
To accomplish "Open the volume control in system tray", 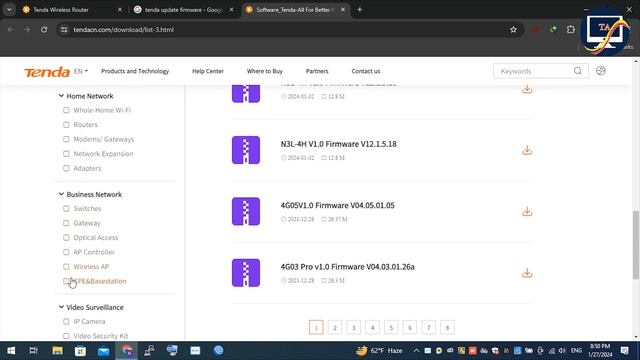I will coord(562,351).
